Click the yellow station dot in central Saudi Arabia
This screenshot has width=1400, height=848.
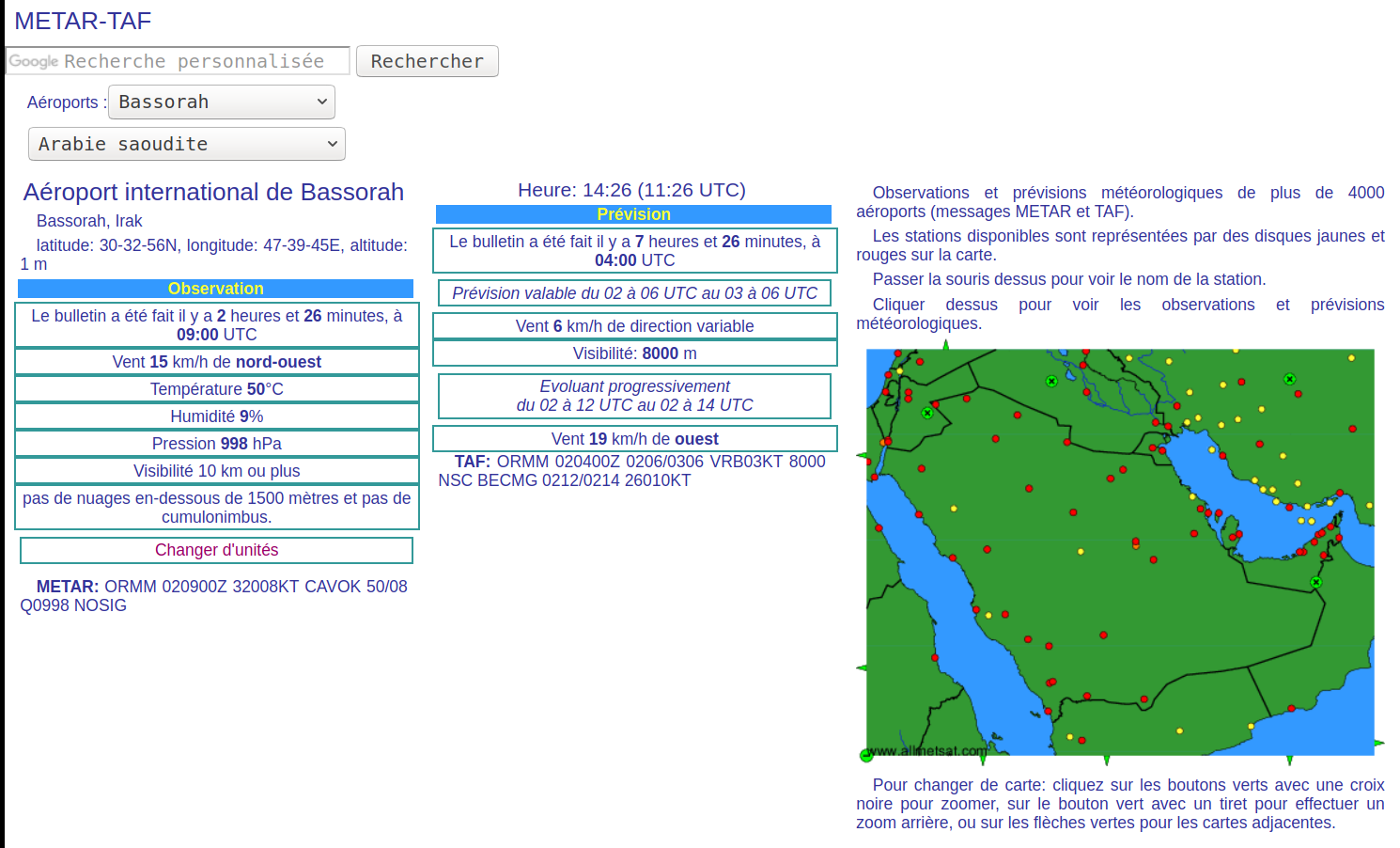[x=1081, y=552]
